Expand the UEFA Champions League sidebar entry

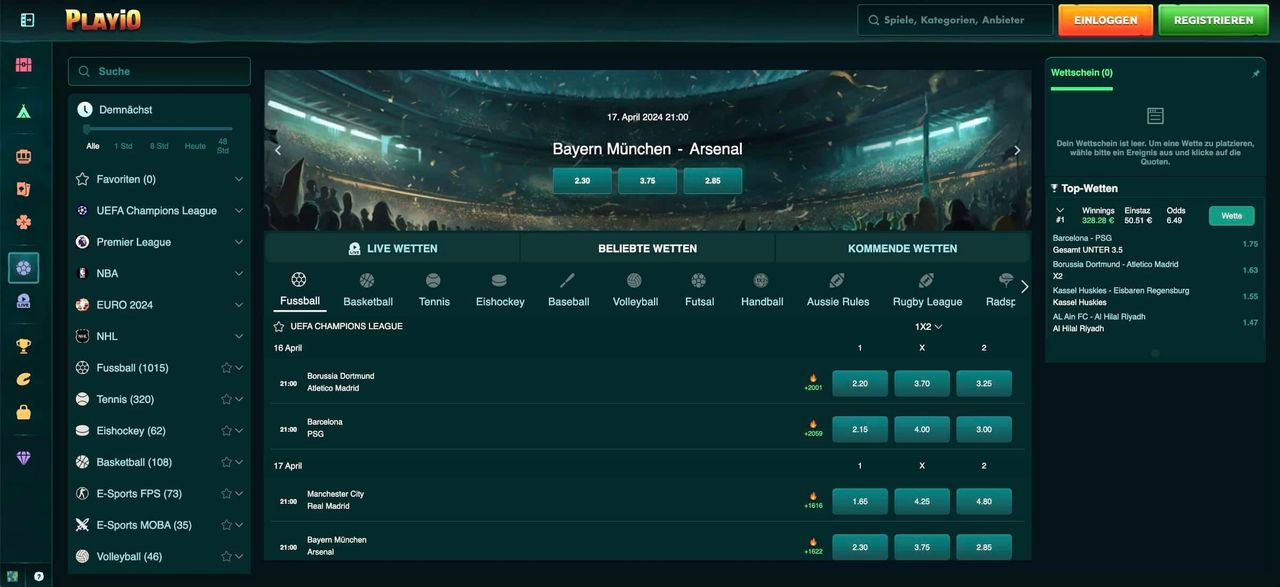click(x=238, y=211)
